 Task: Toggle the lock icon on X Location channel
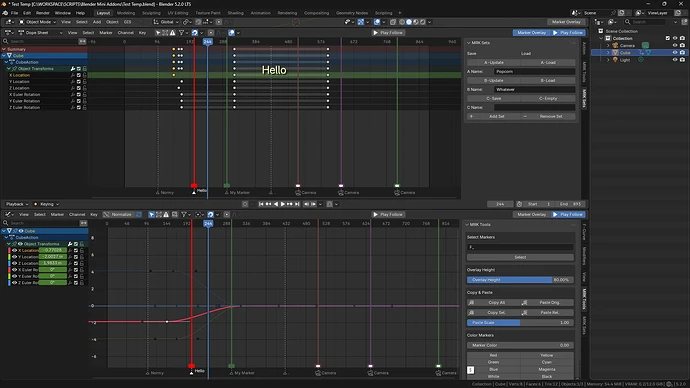click(x=84, y=75)
